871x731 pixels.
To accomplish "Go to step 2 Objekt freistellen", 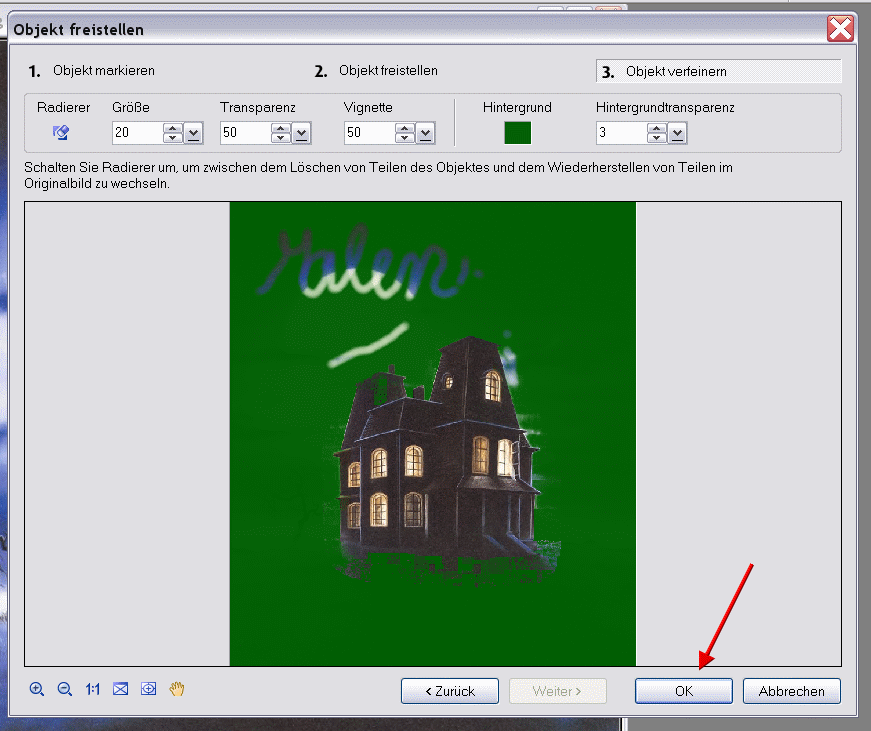I will point(376,71).
